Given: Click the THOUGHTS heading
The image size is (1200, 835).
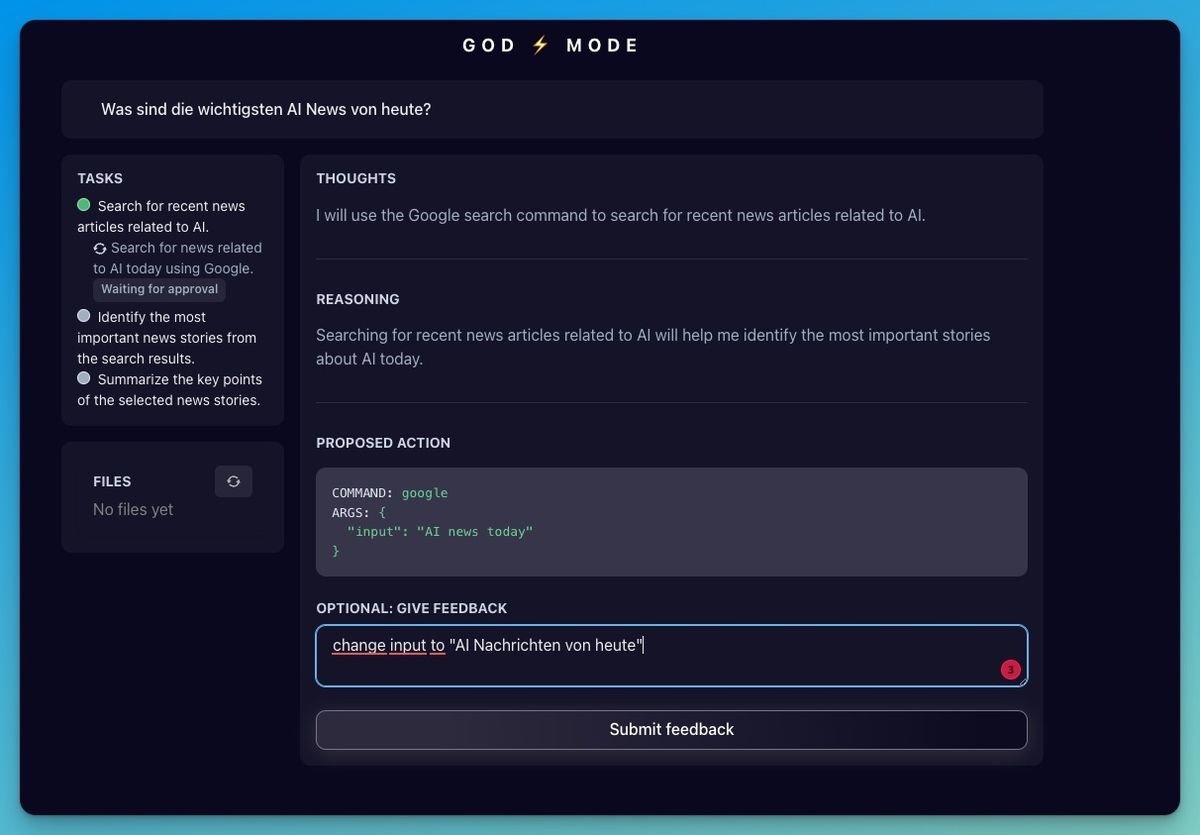Looking at the screenshot, I should tap(356, 178).
